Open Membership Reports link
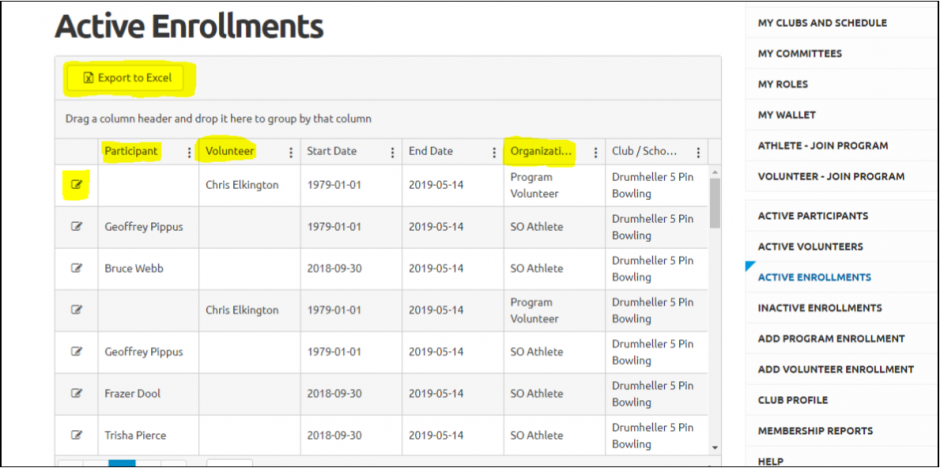 [815, 431]
